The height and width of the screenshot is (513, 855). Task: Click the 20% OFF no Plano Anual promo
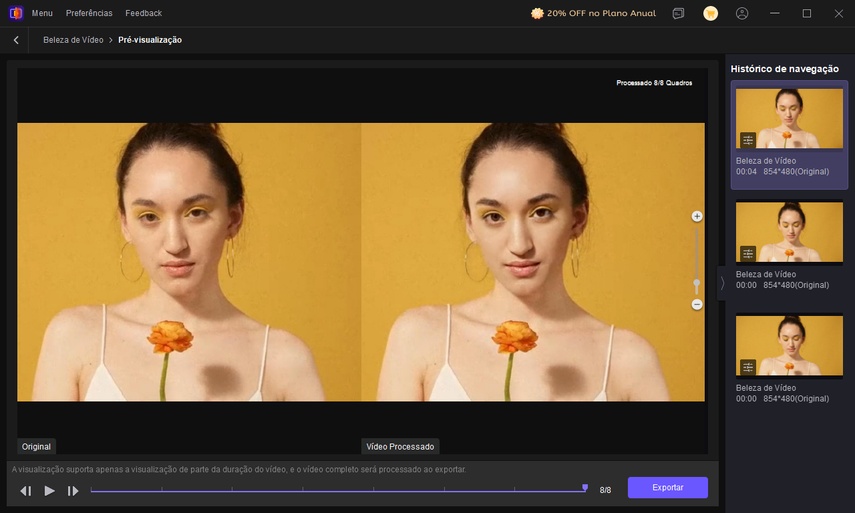pos(593,13)
